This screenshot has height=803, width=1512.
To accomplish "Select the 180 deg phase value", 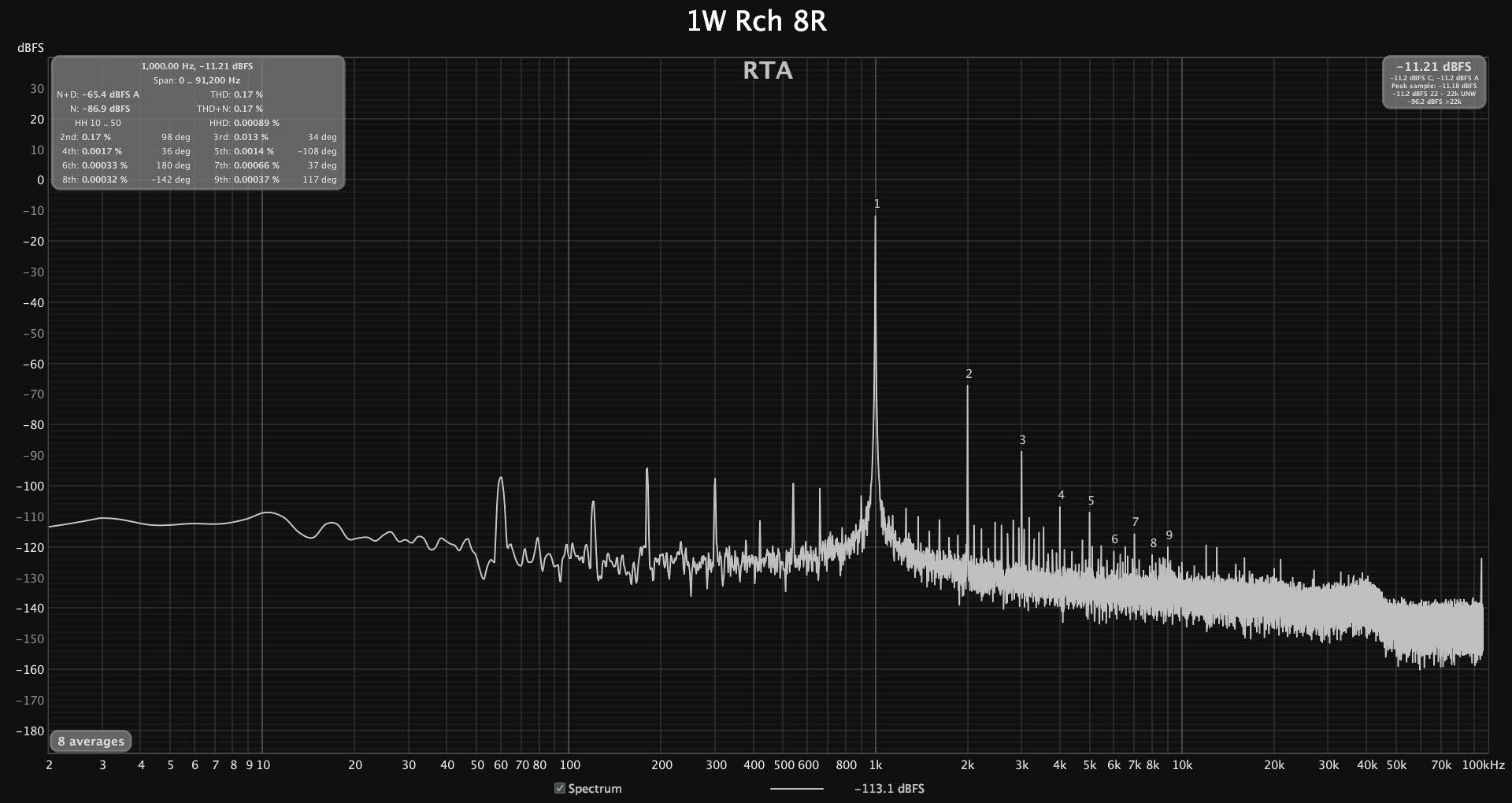I will 173,165.
